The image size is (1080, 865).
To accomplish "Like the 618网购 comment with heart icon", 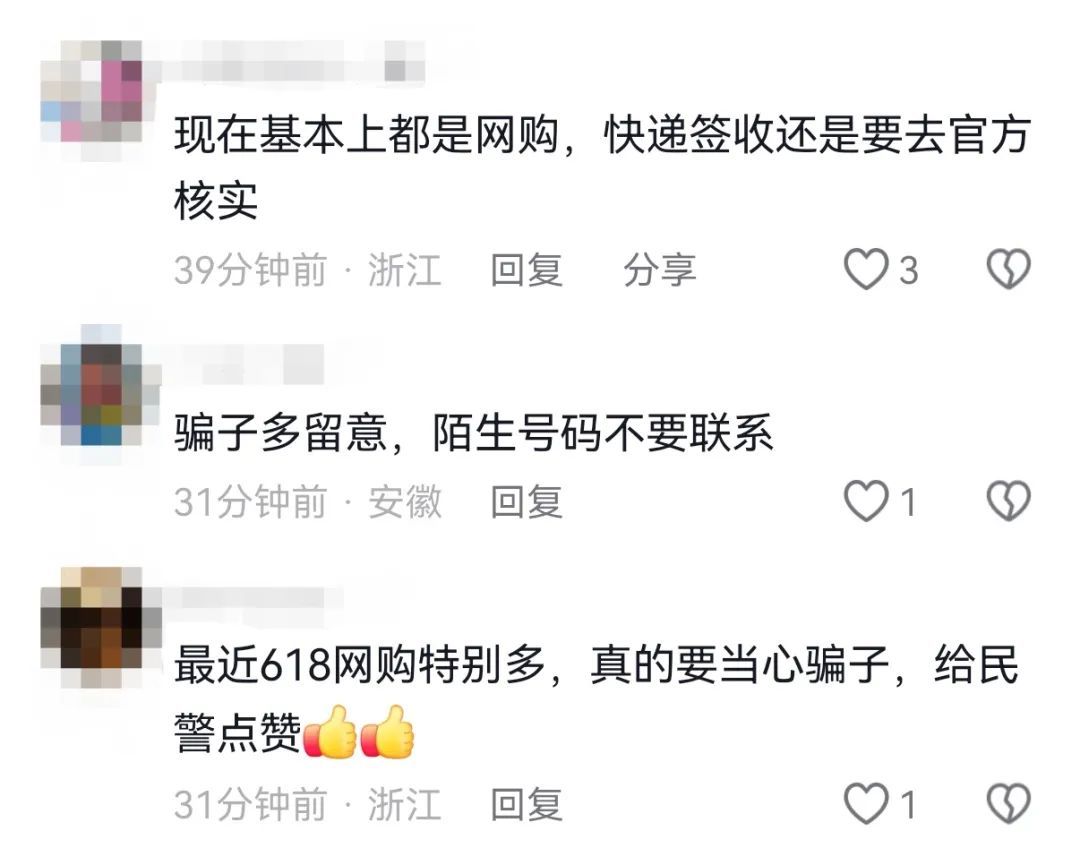I will coord(866,804).
